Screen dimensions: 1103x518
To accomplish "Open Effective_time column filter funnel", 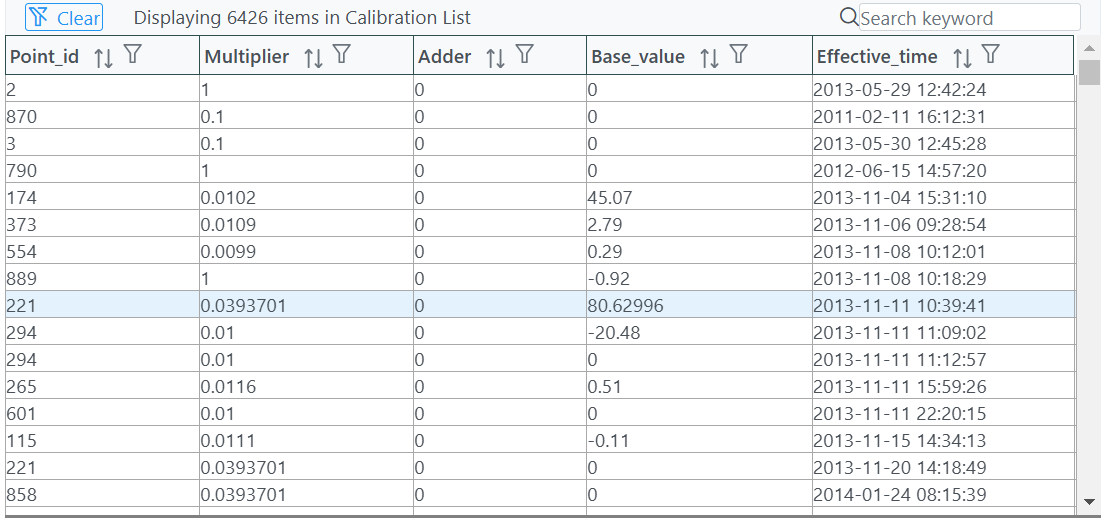I will [x=990, y=54].
